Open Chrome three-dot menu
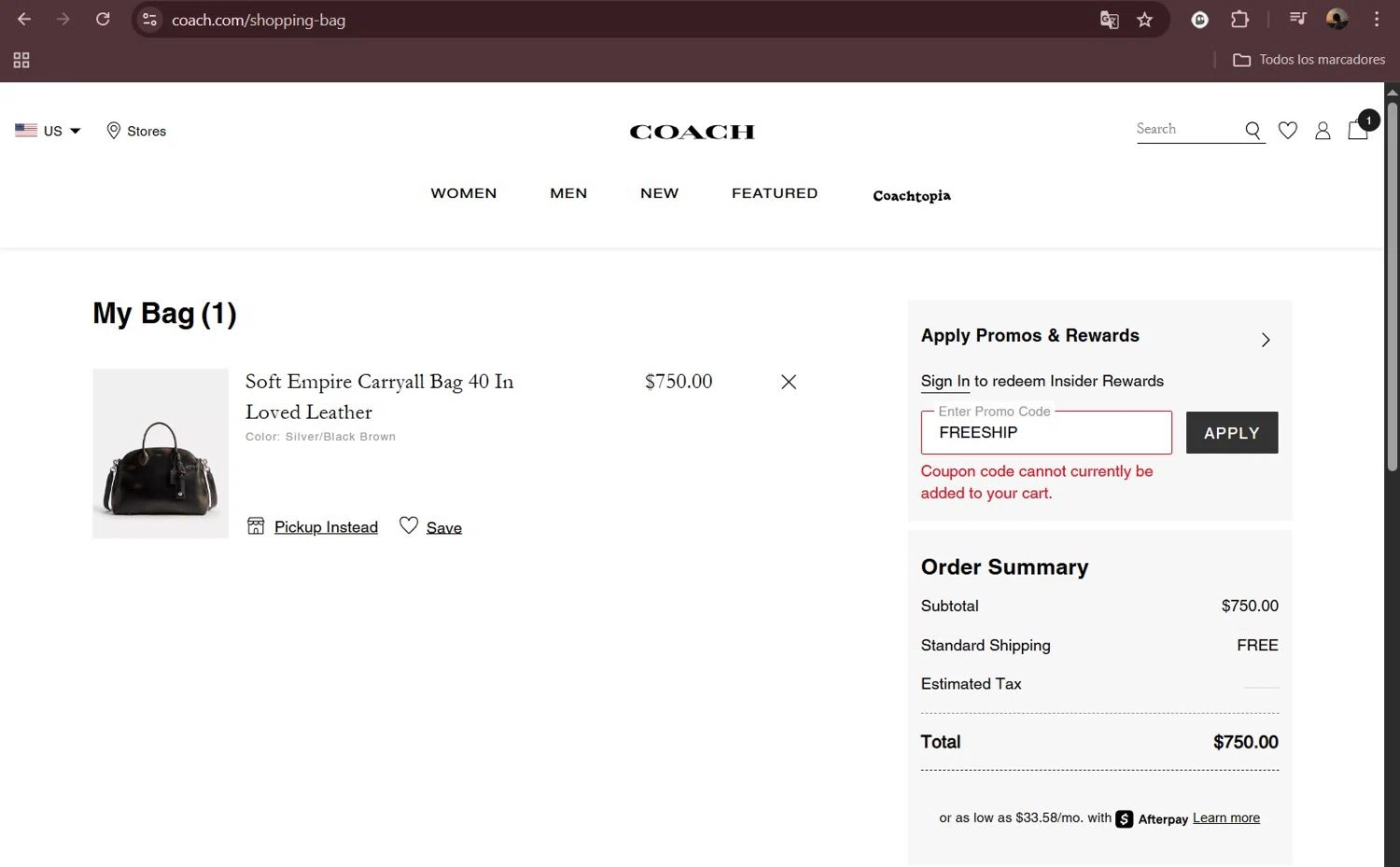The width and height of the screenshot is (1400, 867). pos(1376,19)
